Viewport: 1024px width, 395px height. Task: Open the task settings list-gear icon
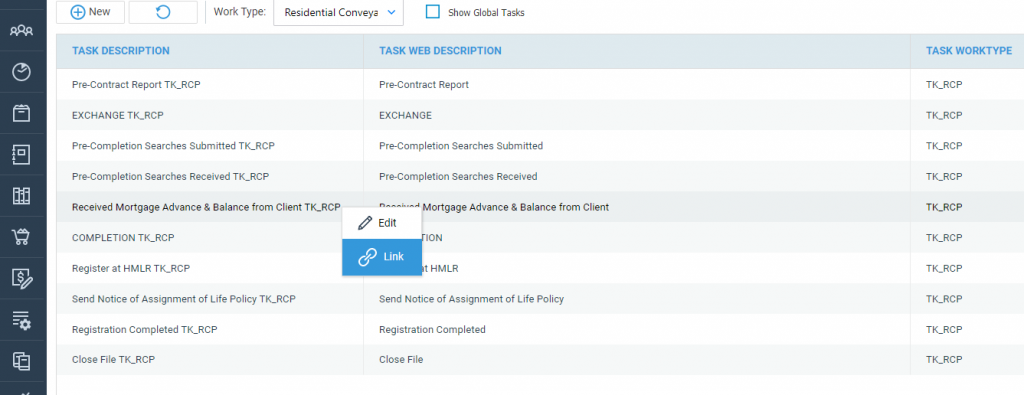(x=22, y=320)
